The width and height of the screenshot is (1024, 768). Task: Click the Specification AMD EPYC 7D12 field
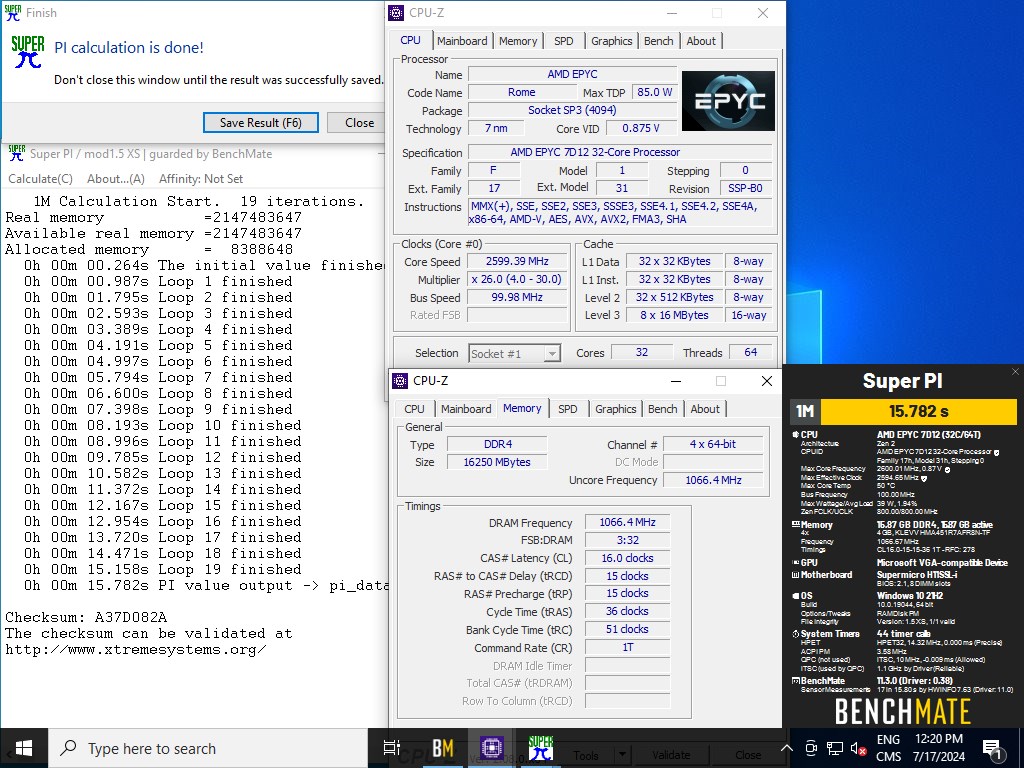620,152
